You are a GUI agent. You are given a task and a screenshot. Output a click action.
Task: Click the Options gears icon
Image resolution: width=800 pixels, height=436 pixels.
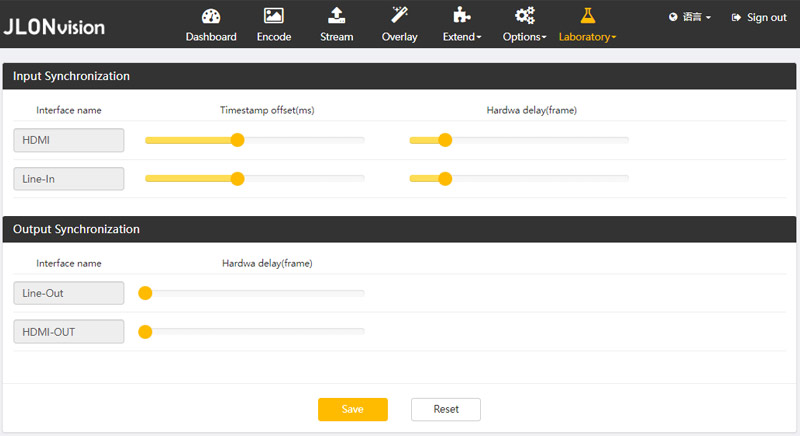coord(524,15)
